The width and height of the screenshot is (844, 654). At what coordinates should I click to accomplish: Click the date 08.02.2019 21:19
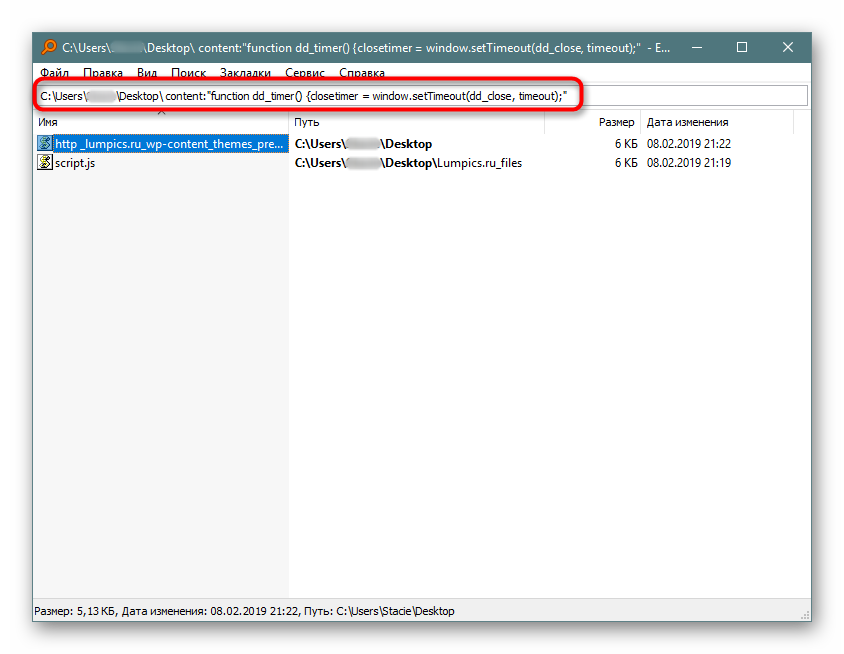click(x=688, y=163)
